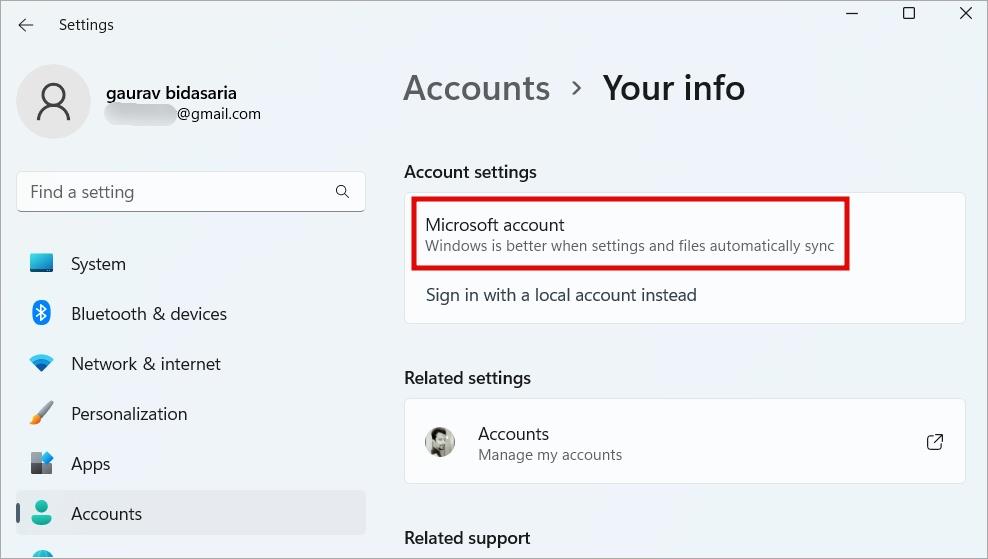
Task: Open Network & internet category
Action: [x=191, y=364]
